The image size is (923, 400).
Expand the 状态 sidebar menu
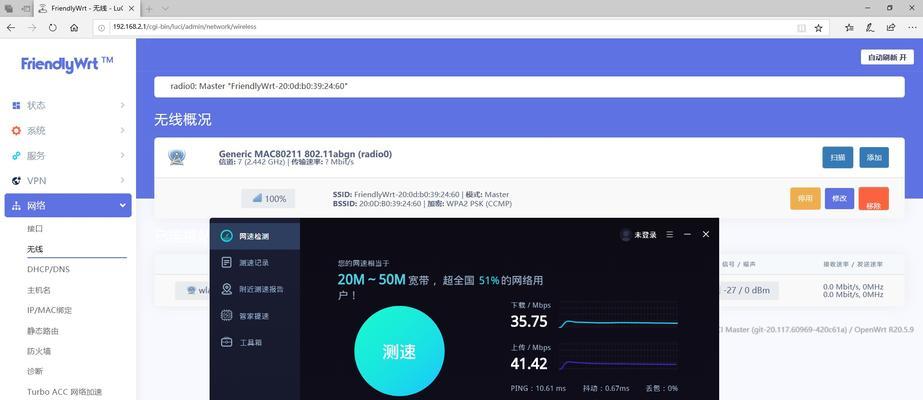tap(68, 105)
